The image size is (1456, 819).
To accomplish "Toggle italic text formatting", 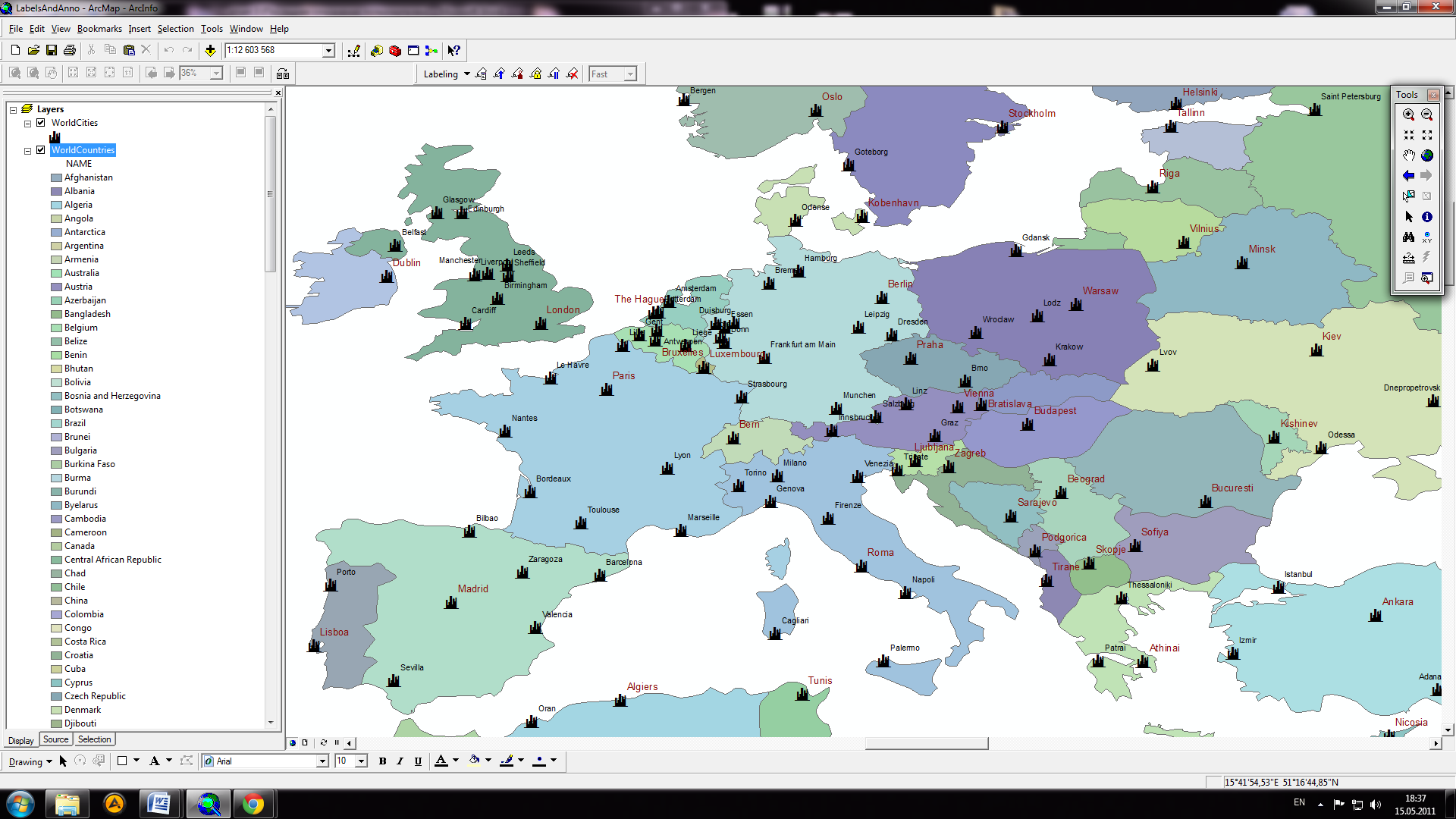I will pyautogui.click(x=400, y=761).
